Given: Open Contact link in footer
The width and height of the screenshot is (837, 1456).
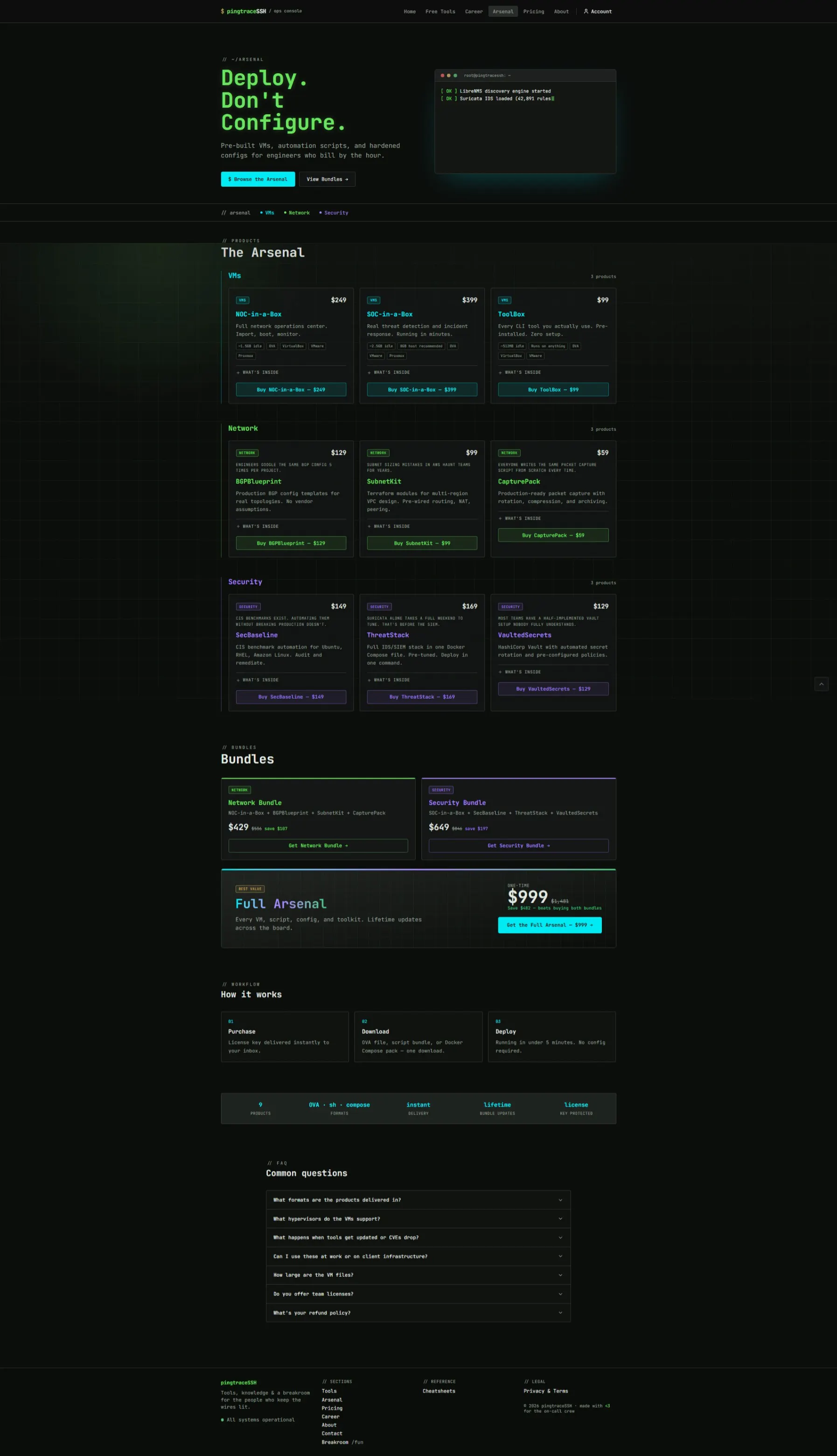Looking at the screenshot, I should pos(332,1434).
